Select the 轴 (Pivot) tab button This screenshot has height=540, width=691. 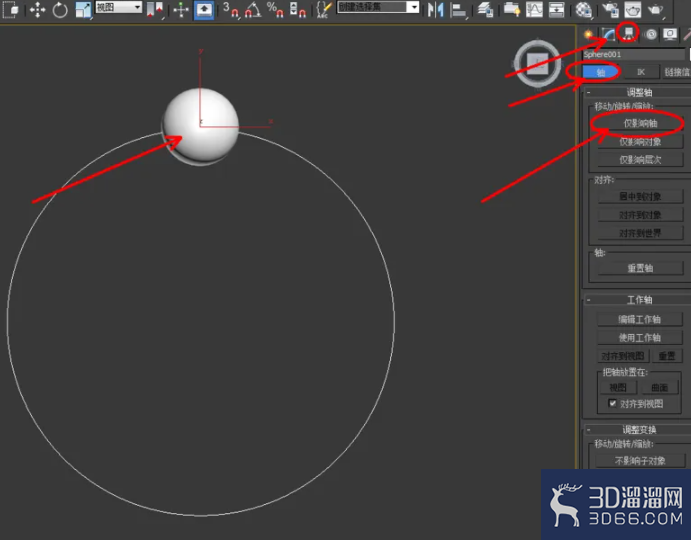[601, 72]
